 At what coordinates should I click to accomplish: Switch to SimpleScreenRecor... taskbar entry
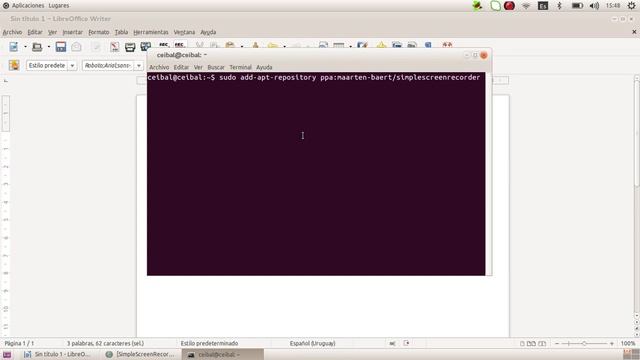[140, 354]
